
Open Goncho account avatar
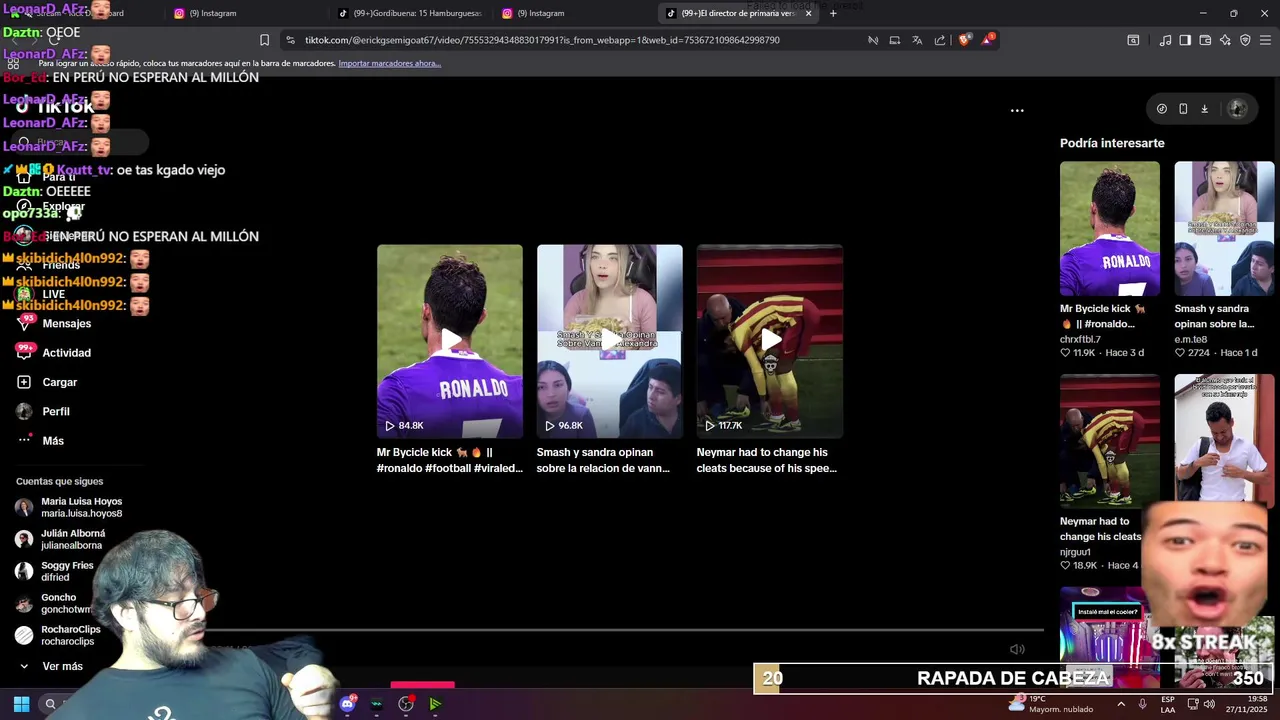24,603
